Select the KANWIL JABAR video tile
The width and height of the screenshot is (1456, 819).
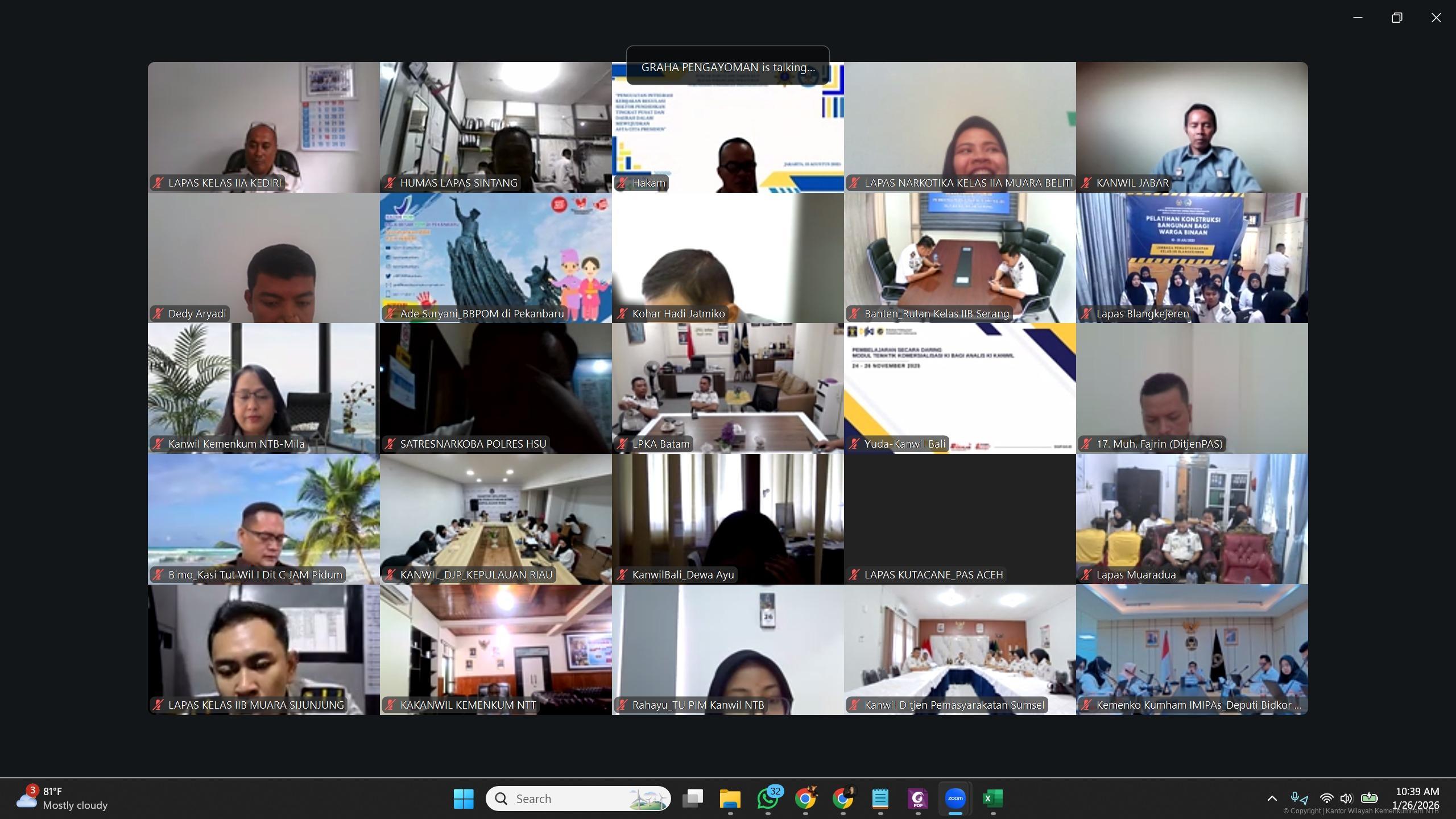pos(1192,127)
